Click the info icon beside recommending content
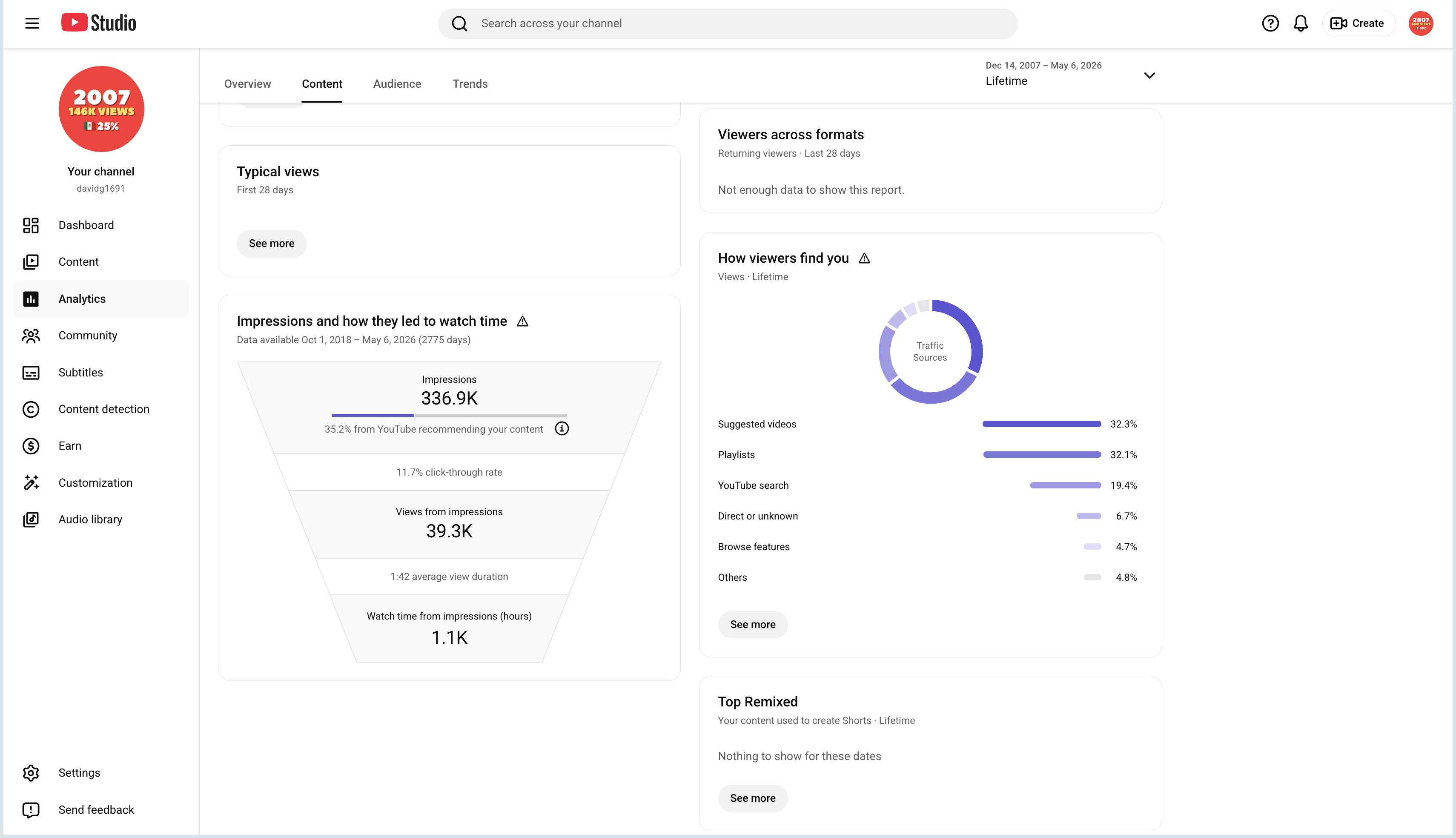Viewport: 1456px width, 838px height. click(562, 429)
